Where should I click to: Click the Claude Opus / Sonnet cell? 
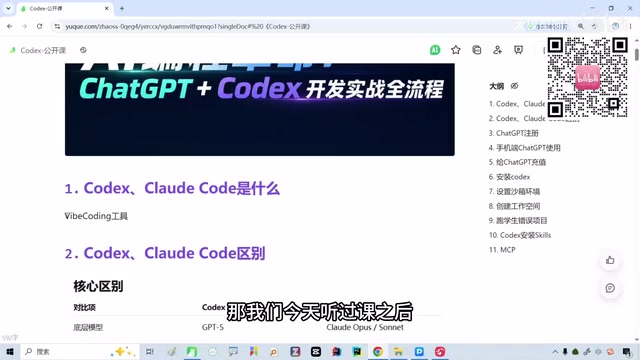[365, 327]
